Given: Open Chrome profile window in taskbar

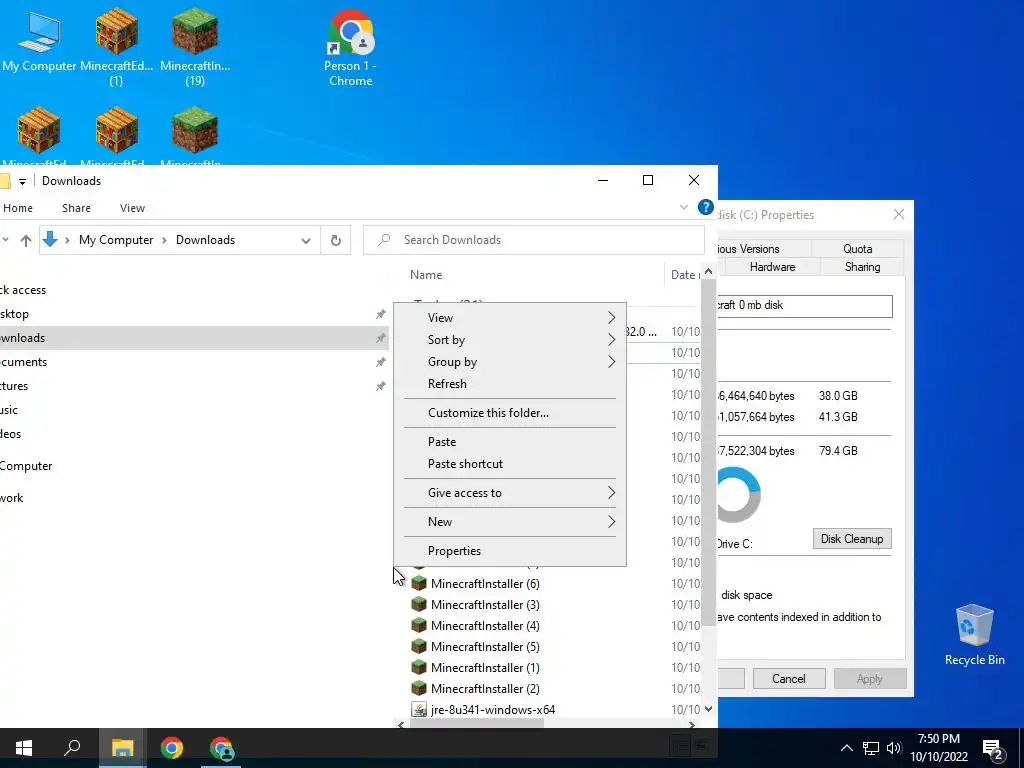Looking at the screenshot, I should (221, 748).
